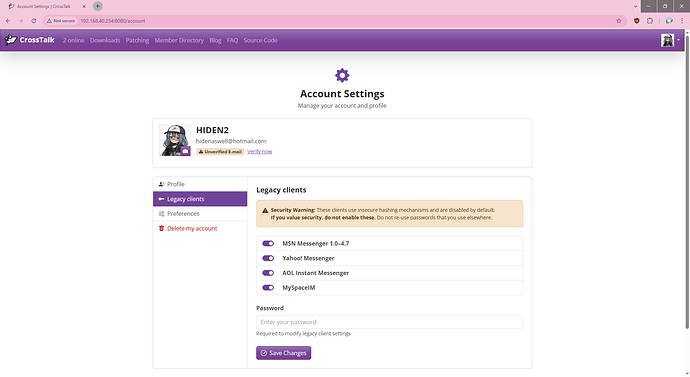
Task: Close the Account Settings tab
Action: (84, 7)
